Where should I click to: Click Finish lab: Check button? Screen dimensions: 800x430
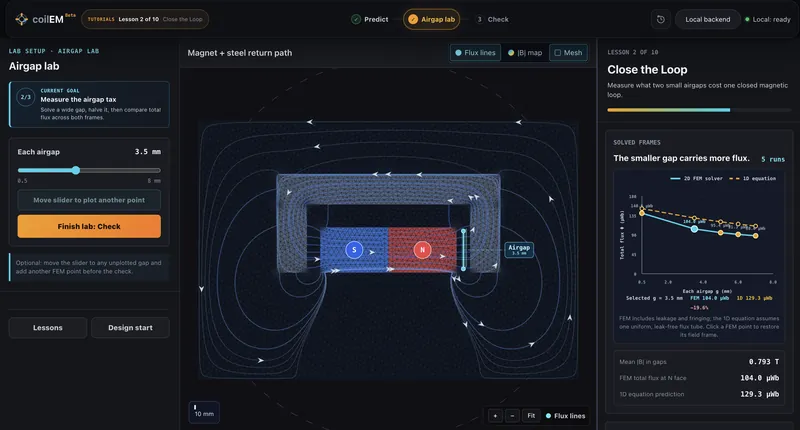click(89, 226)
